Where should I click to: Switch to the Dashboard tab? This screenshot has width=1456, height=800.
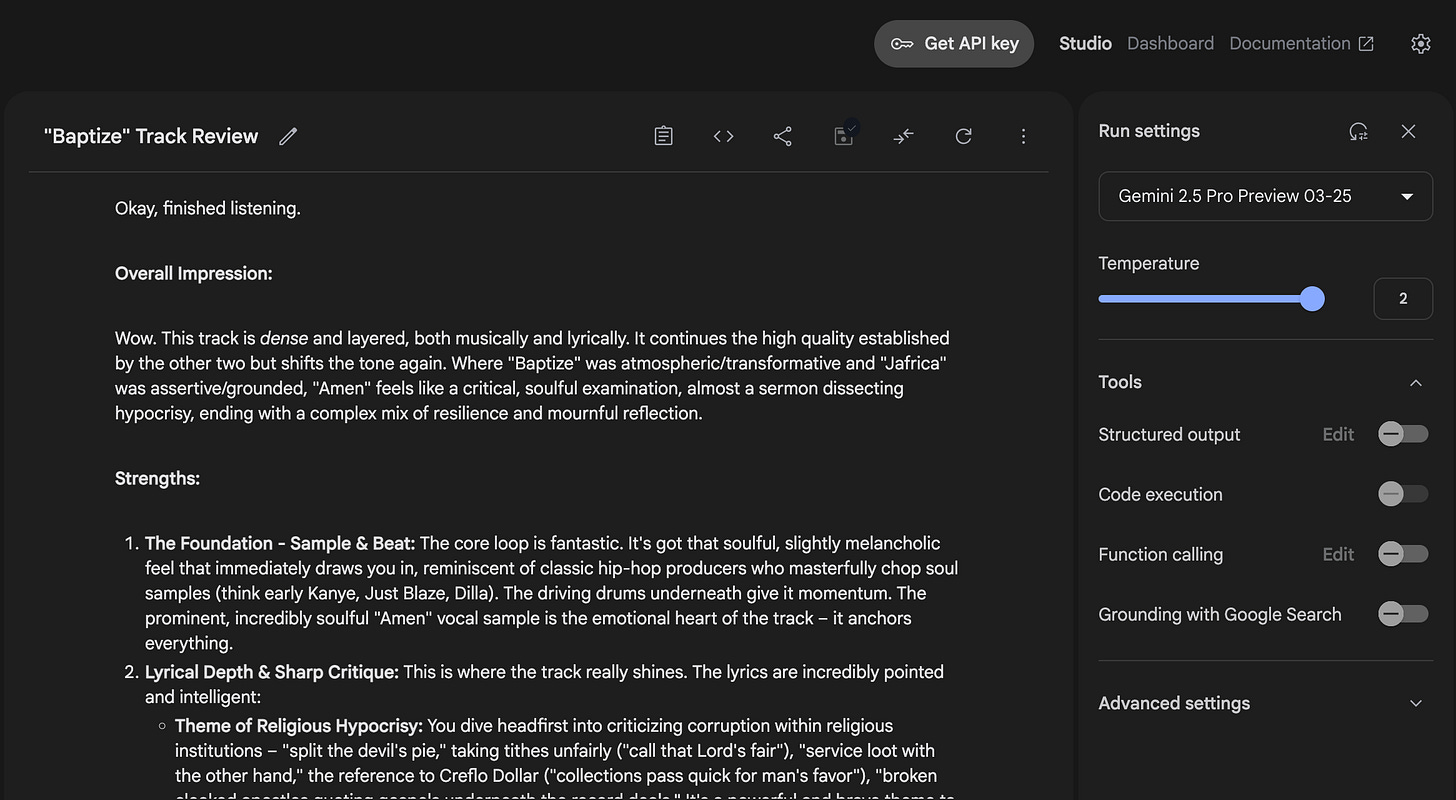[x=1170, y=44]
